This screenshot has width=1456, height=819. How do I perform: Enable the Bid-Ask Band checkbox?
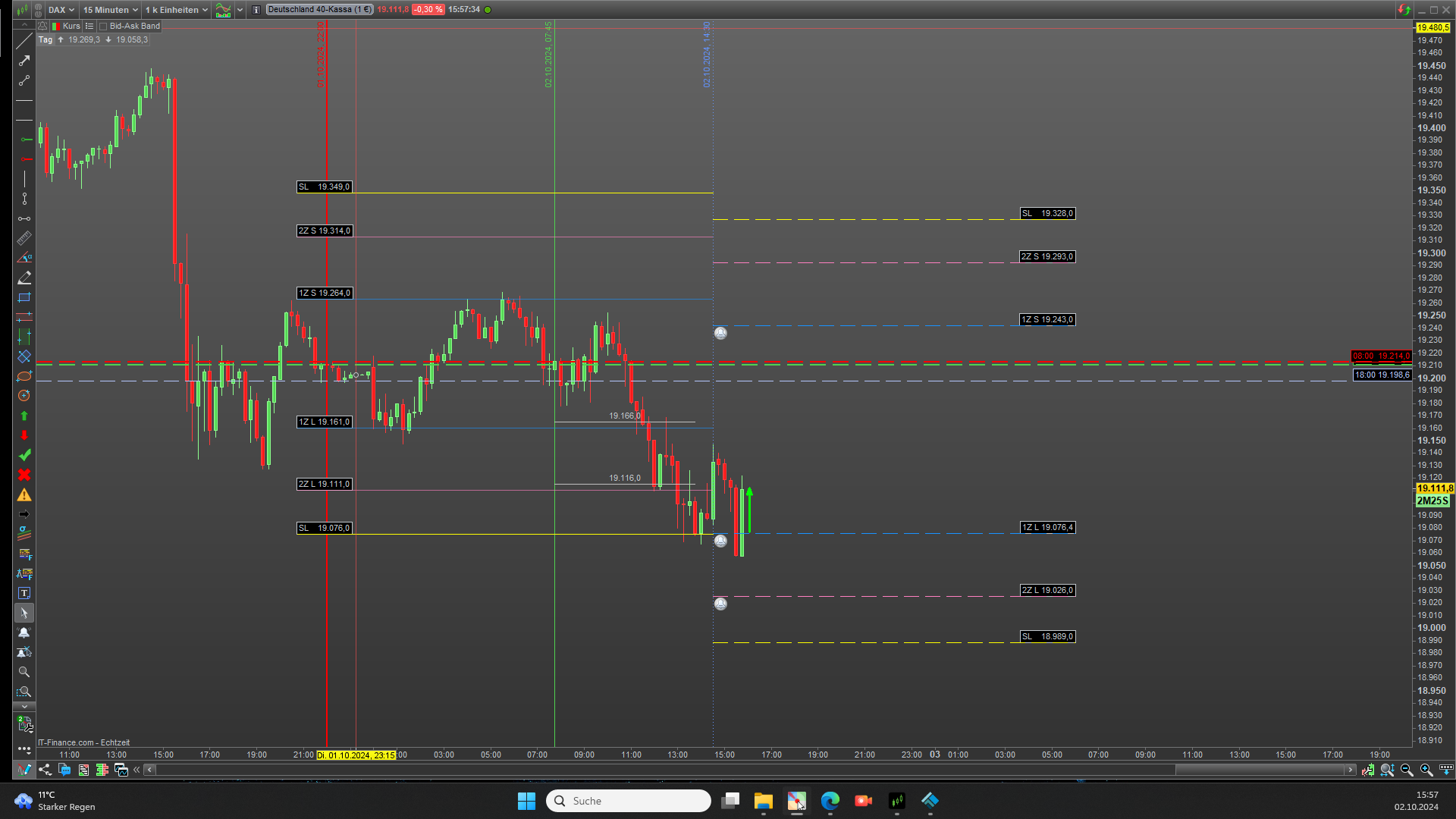104,26
